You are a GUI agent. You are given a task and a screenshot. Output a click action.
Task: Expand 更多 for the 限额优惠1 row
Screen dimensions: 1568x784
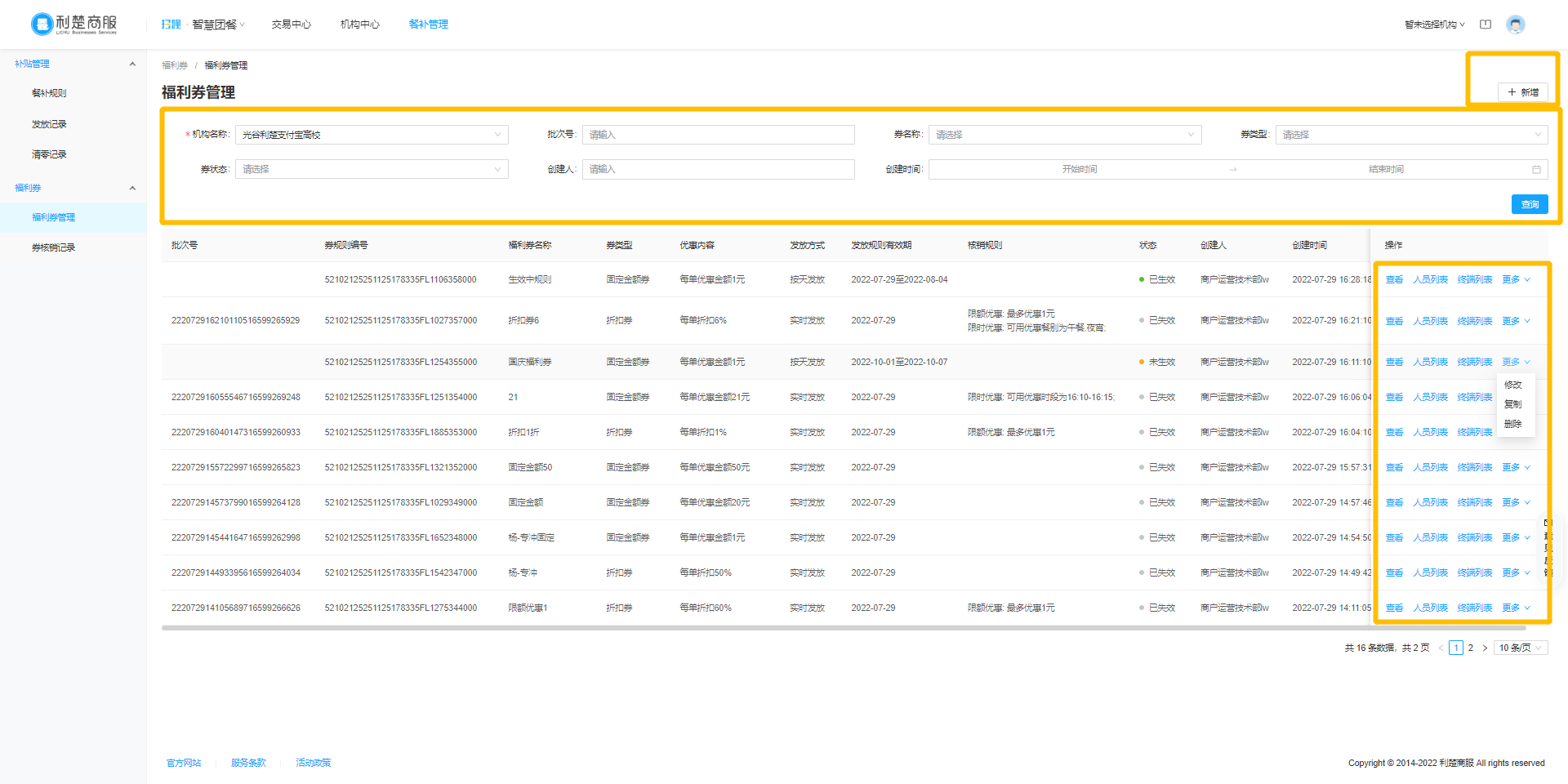(1516, 608)
